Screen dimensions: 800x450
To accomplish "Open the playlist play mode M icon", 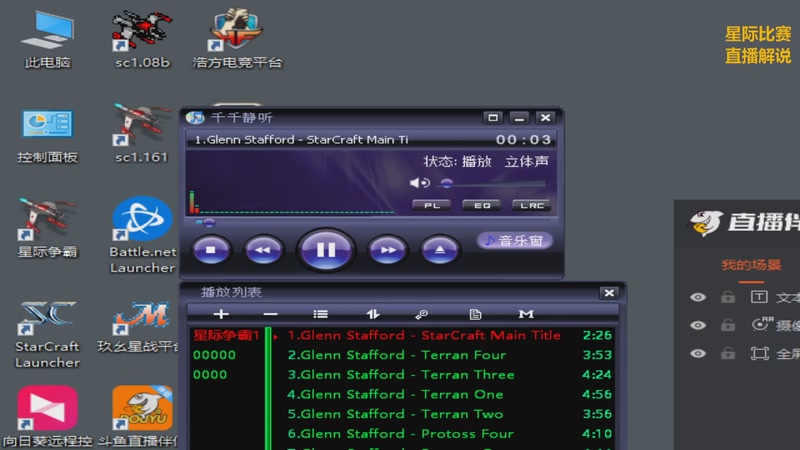I will 526,314.
